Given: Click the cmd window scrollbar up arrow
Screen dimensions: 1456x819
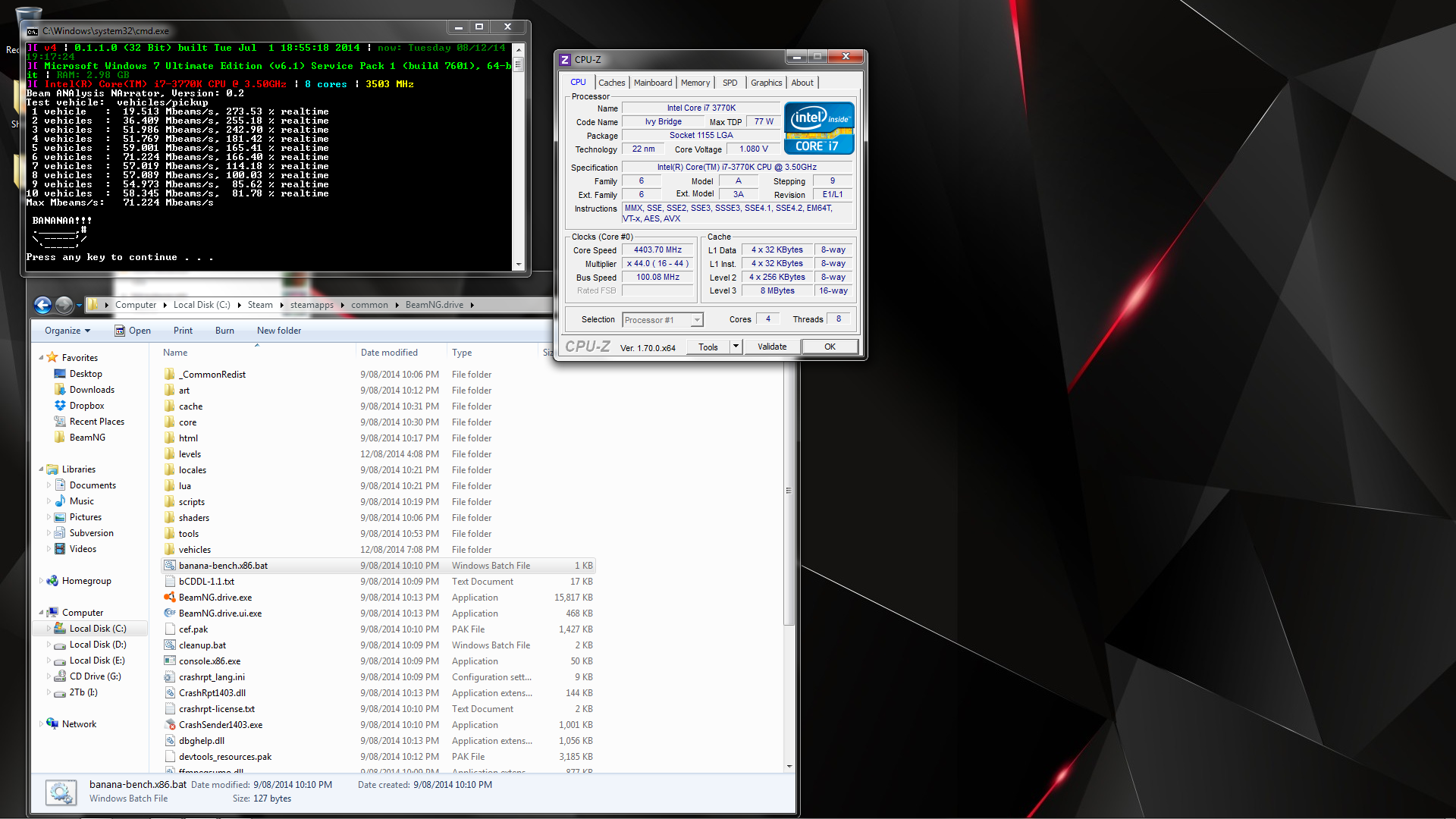Looking at the screenshot, I should coord(519,49).
